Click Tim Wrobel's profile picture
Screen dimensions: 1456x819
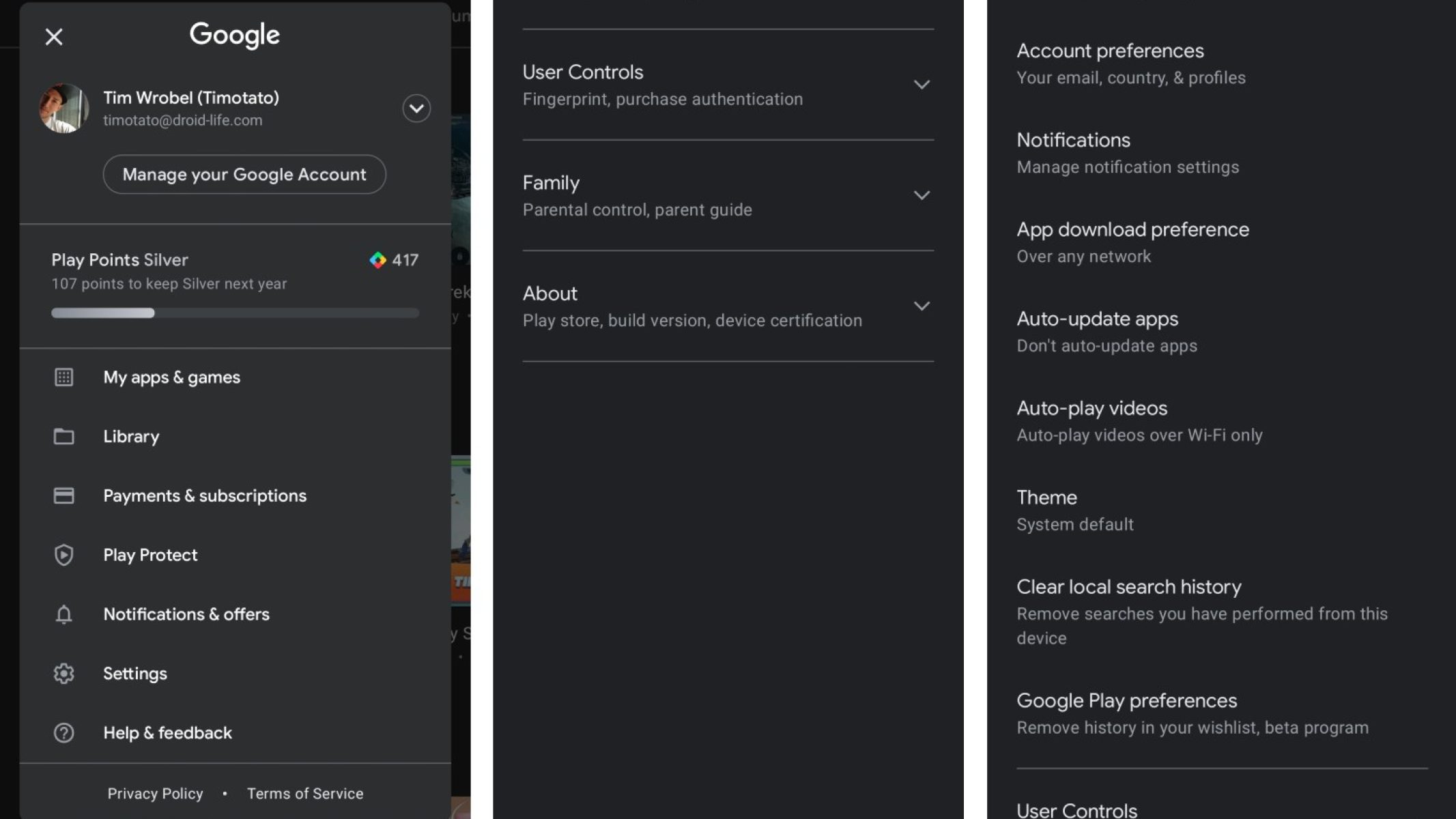pyautogui.click(x=64, y=109)
